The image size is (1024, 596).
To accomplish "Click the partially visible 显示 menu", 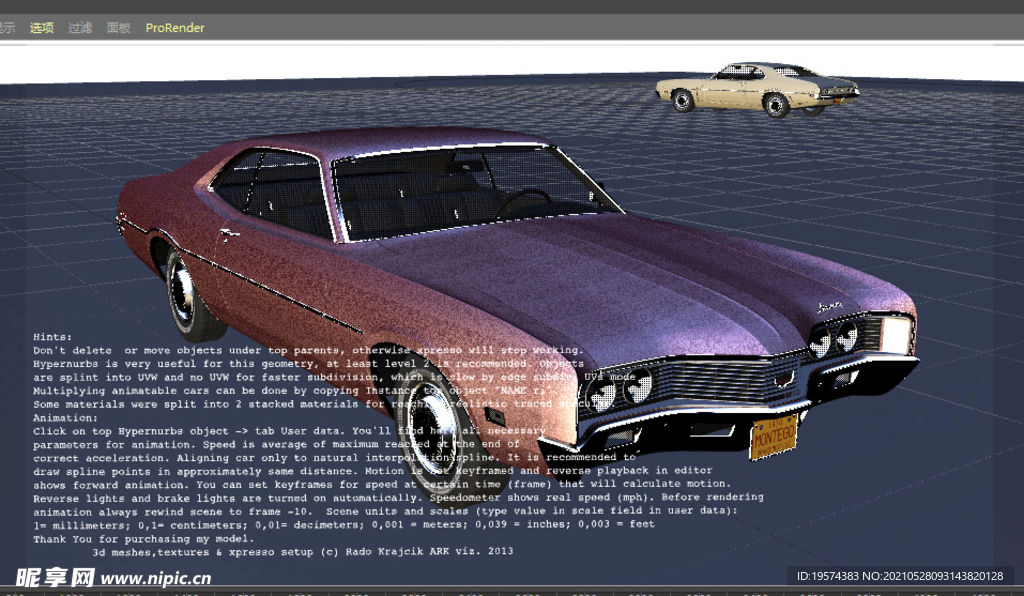I will pos(7,28).
